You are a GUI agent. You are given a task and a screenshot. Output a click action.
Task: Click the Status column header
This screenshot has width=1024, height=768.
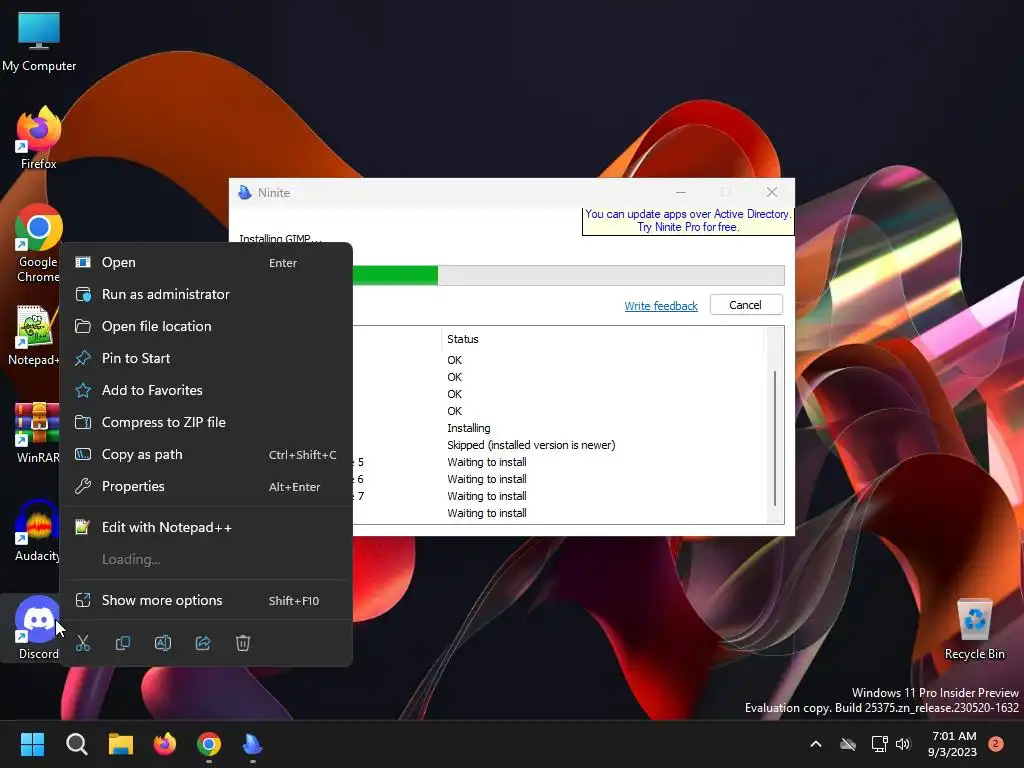[x=602, y=339]
